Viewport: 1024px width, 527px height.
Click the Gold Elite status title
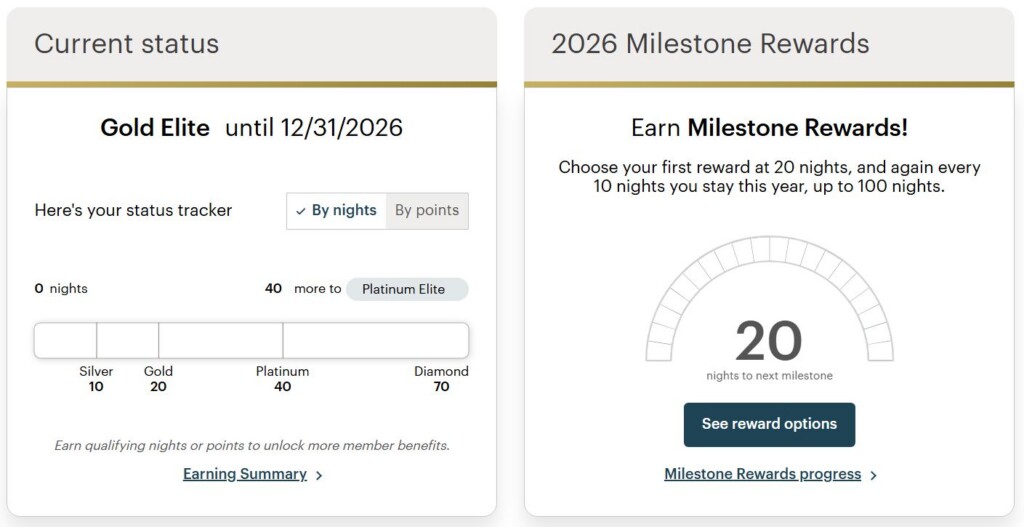(155, 128)
